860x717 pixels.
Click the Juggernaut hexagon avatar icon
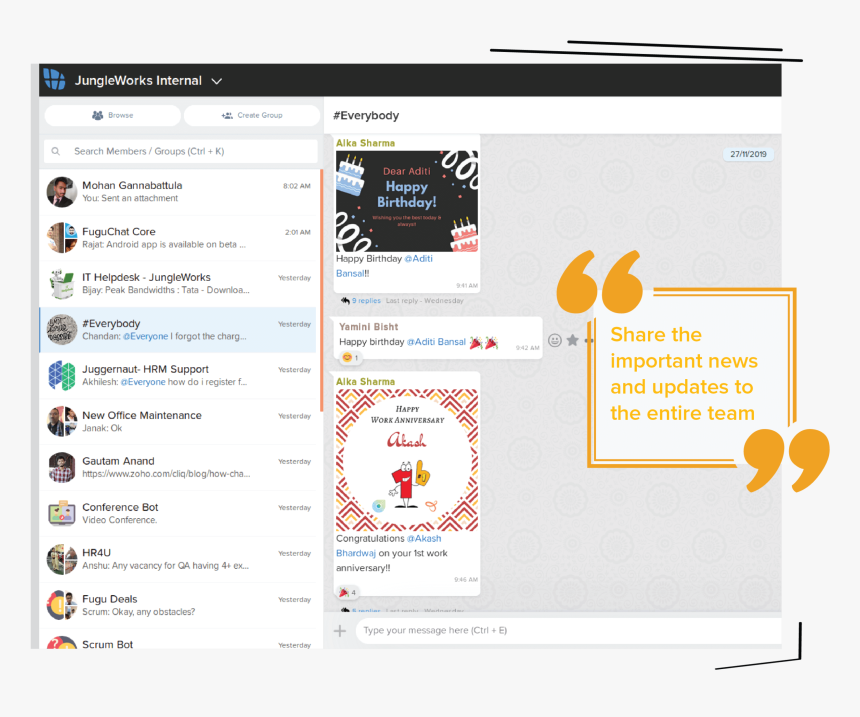(62, 375)
